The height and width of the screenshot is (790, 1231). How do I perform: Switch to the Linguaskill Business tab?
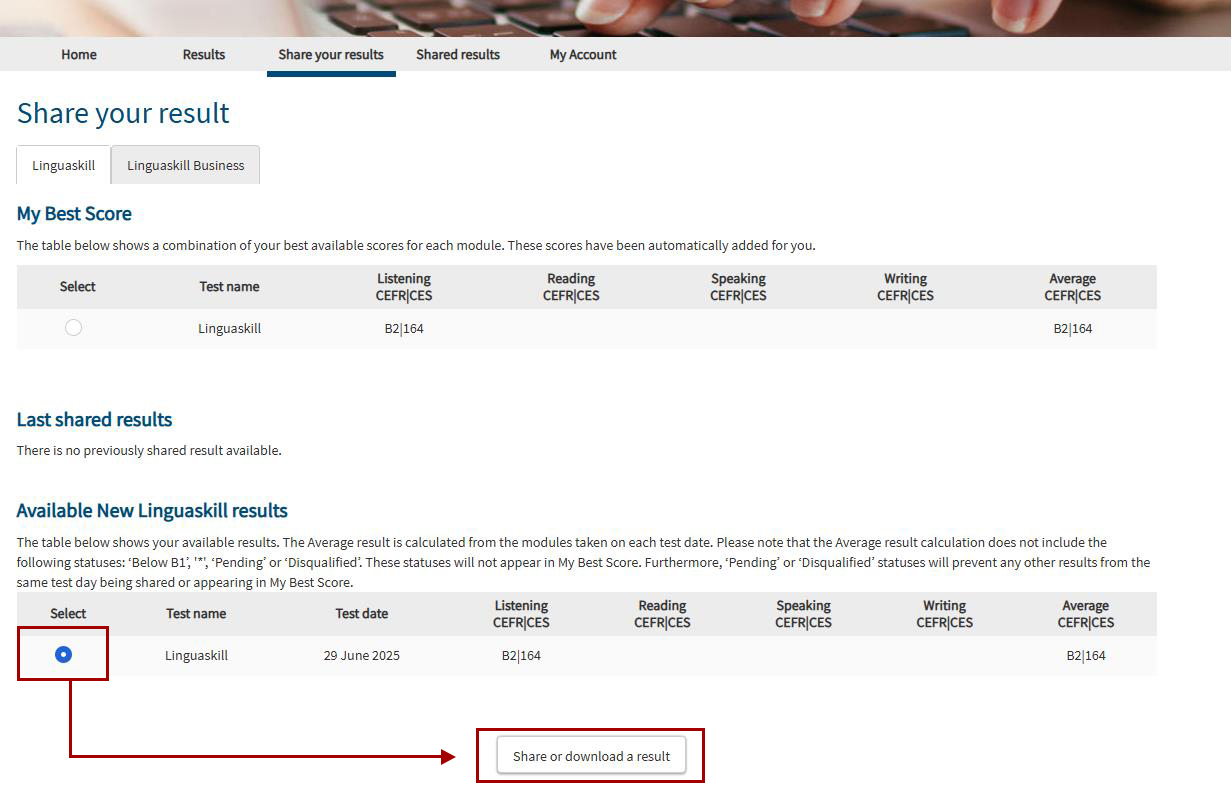(x=186, y=165)
